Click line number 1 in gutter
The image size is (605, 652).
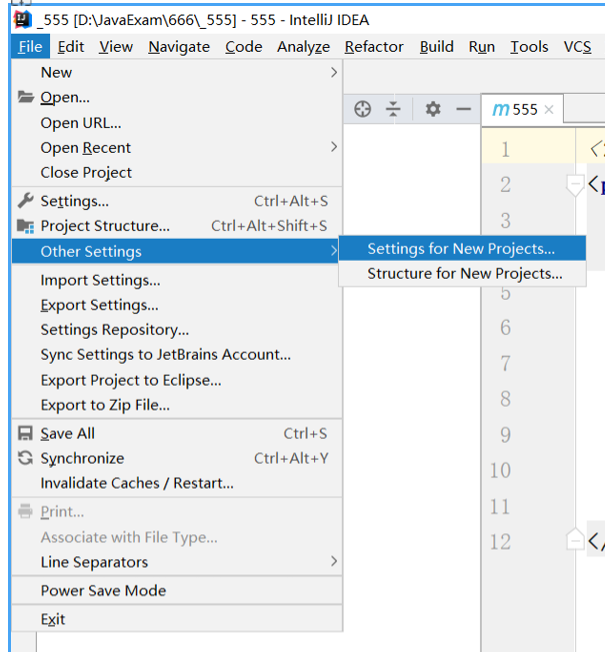[506, 149]
